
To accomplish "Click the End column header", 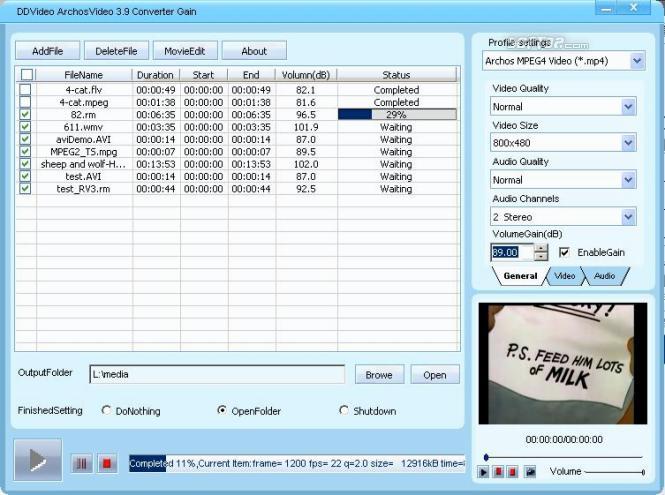I will pos(251,75).
